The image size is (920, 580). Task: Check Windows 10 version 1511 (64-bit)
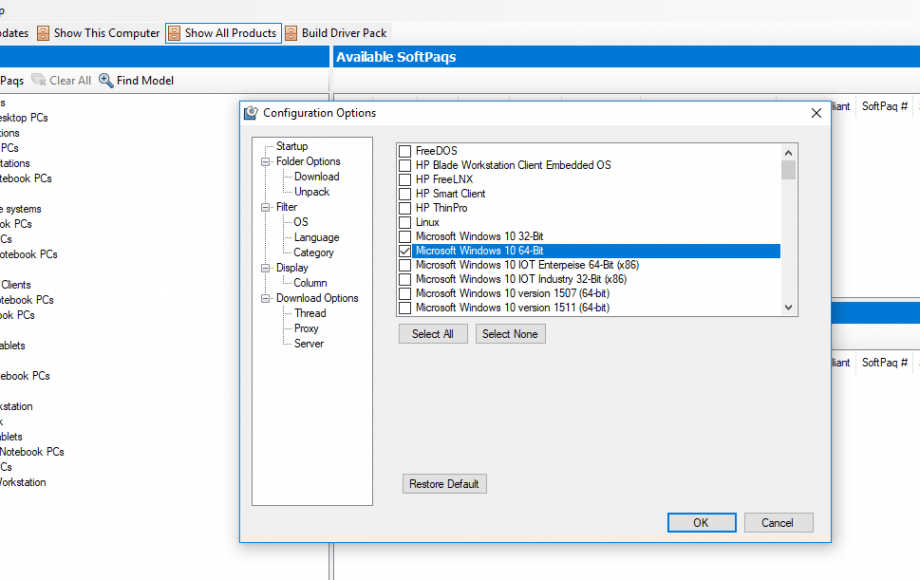[405, 307]
